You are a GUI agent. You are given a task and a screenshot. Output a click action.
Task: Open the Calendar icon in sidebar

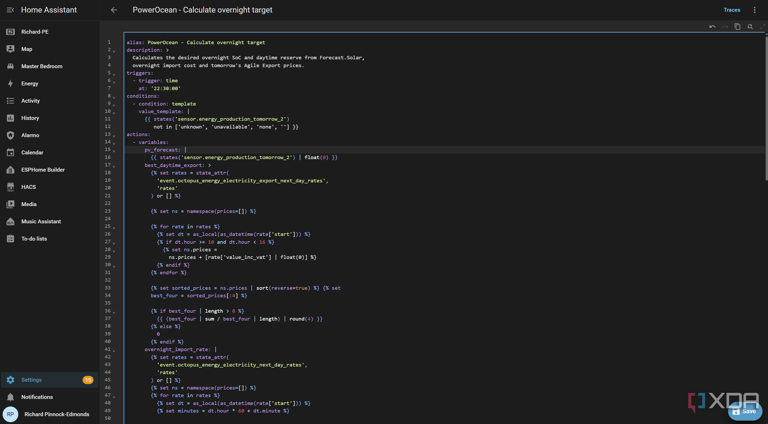pyautogui.click(x=10, y=152)
